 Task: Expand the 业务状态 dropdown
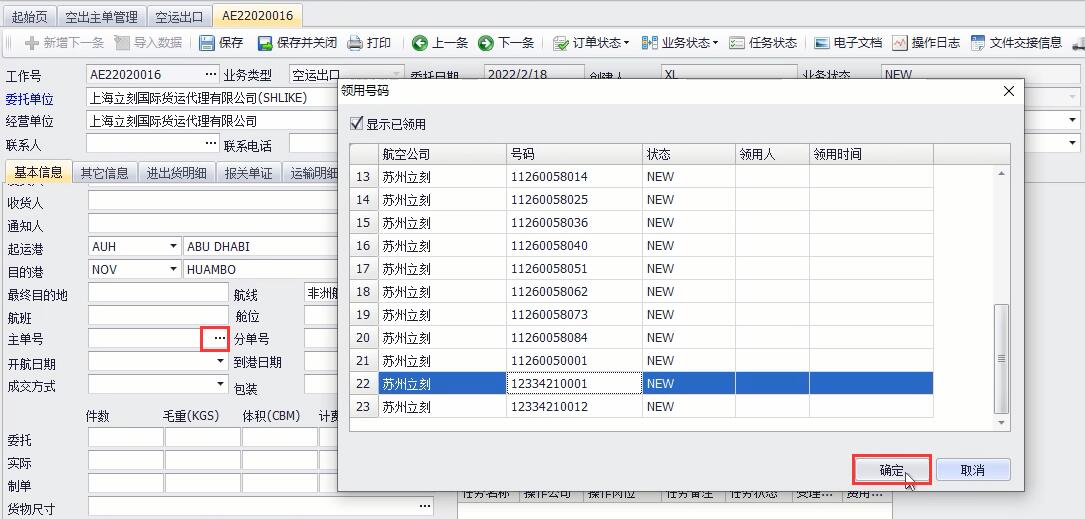[x=679, y=43]
